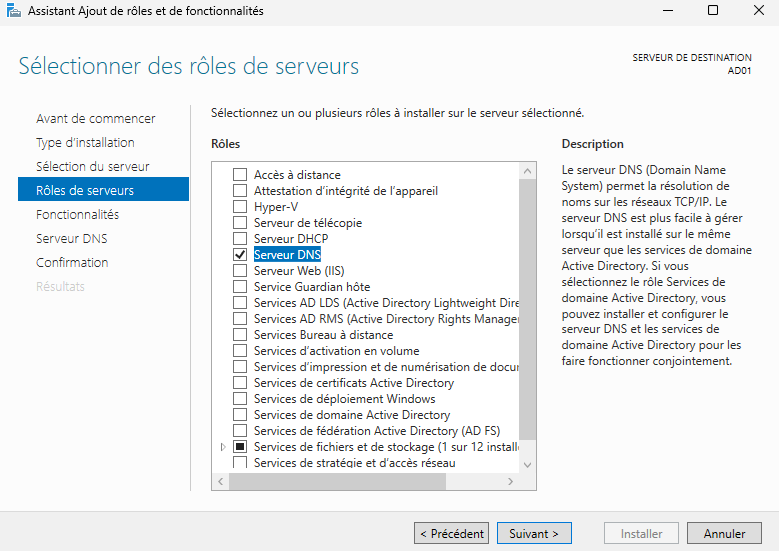This screenshot has width=779, height=551.
Task: Maximize the wizard window
Action: click(712, 11)
